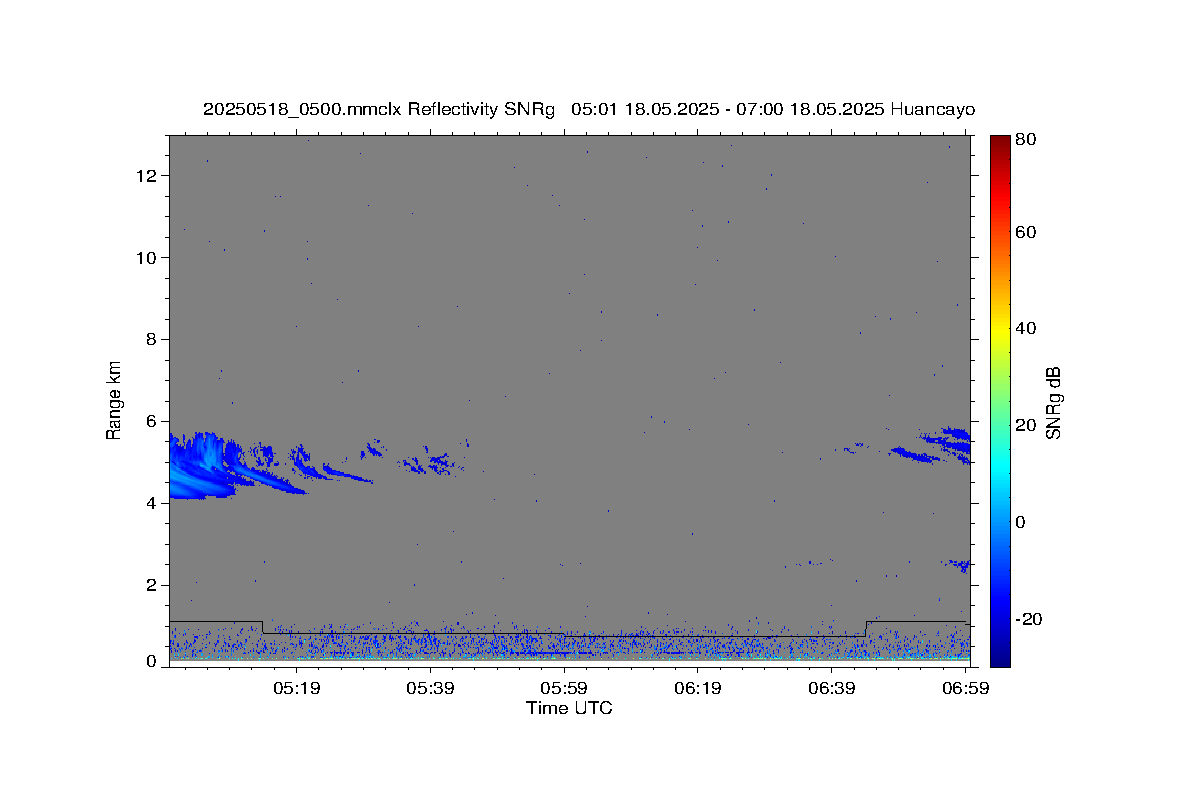Click the 'Huancayo' station name in title
Viewport: 1200px width, 800px height.
(932, 109)
